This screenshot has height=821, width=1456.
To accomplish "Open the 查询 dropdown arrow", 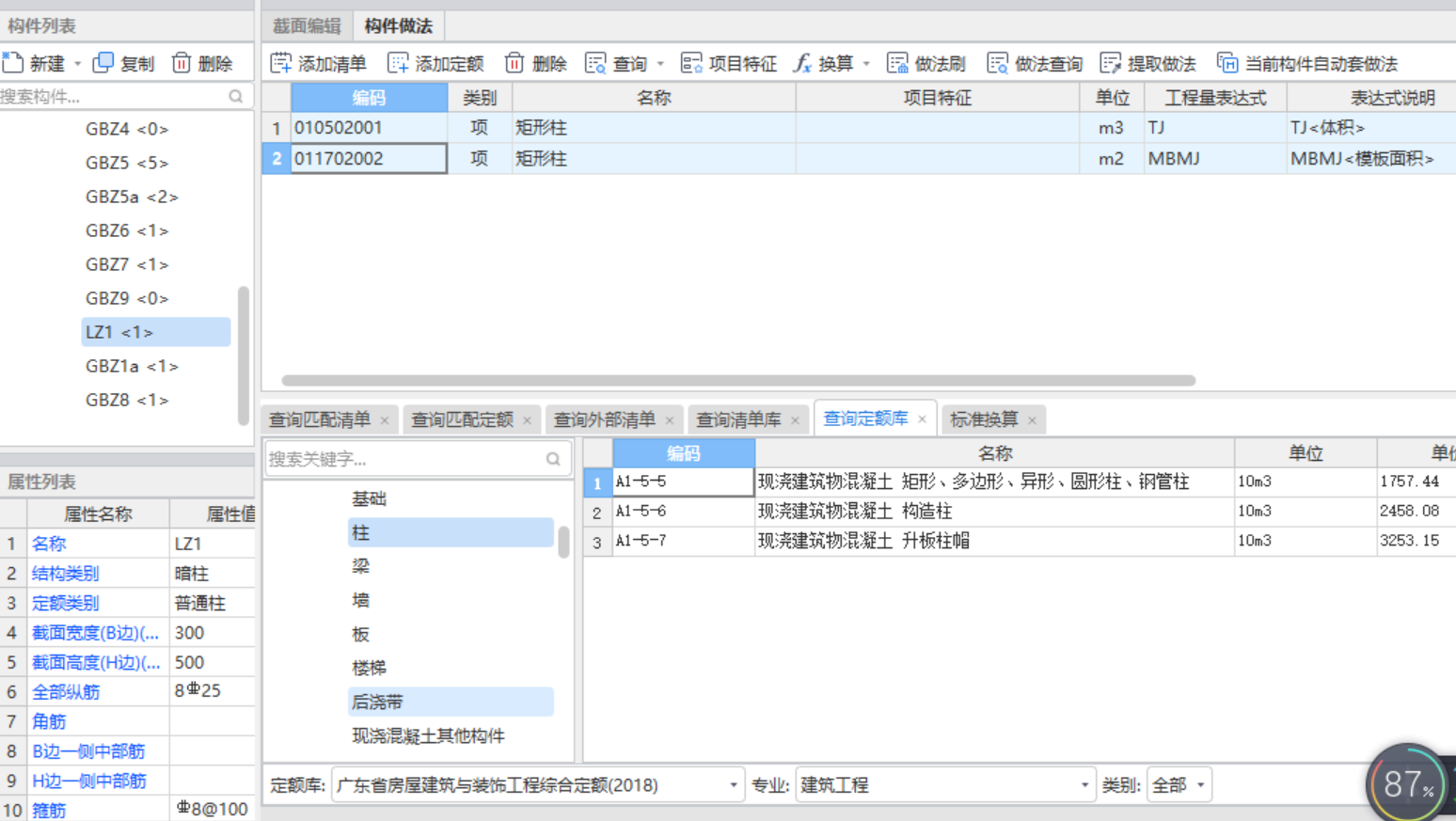I will [660, 64].
